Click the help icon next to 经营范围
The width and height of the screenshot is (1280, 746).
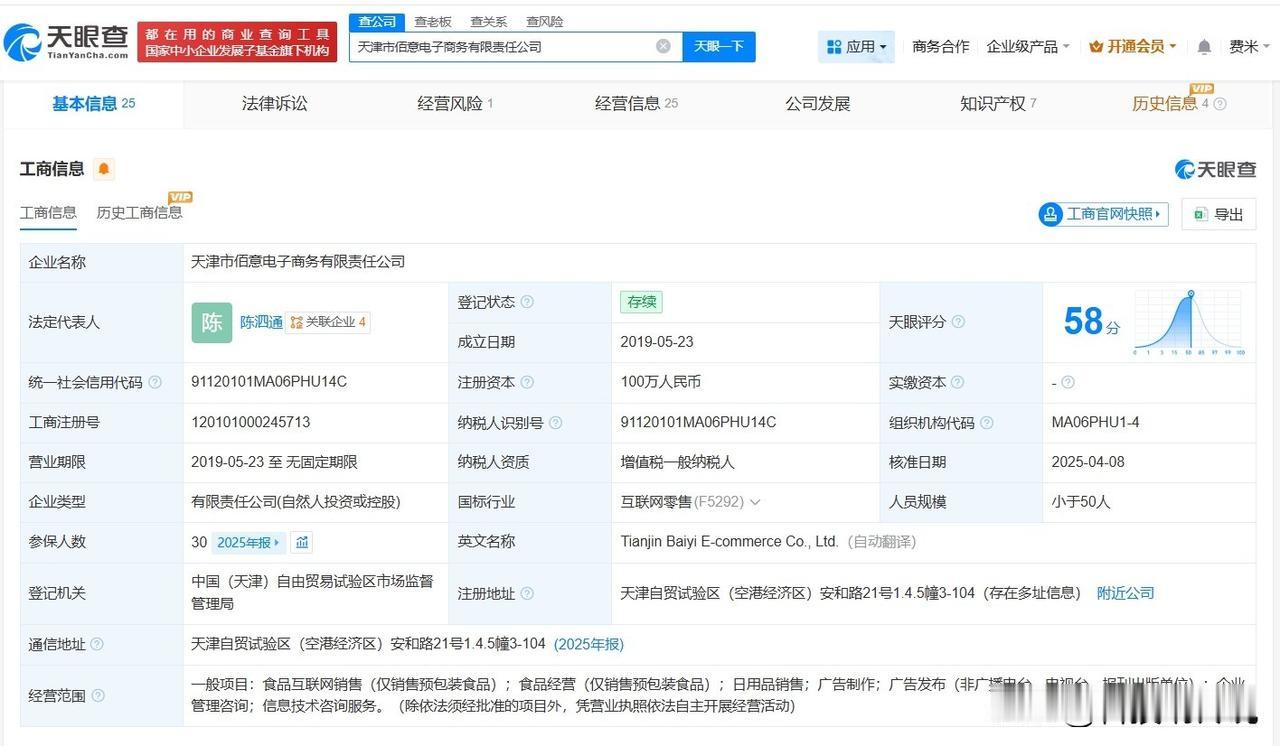97,696
